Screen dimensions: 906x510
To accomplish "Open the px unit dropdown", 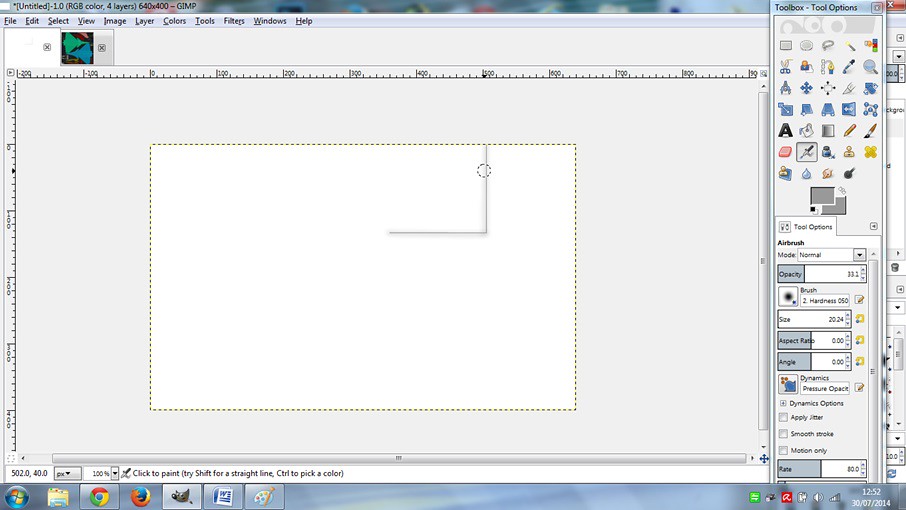I will 67,474.
